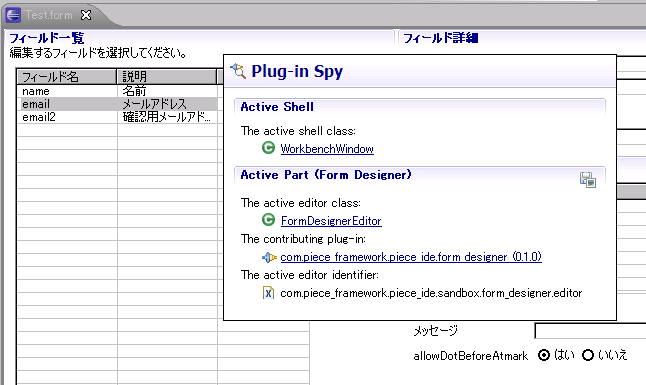
Task: Select the email2 field row
Action: (117, 117)
